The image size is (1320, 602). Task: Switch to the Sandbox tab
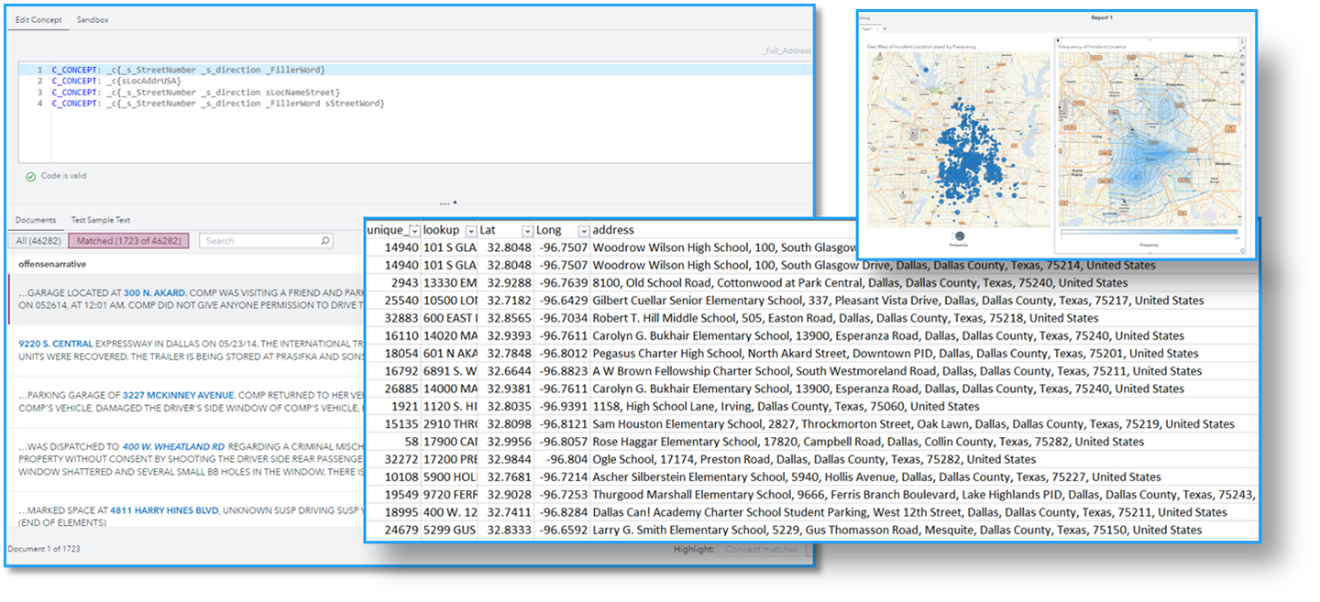(93, 19)
